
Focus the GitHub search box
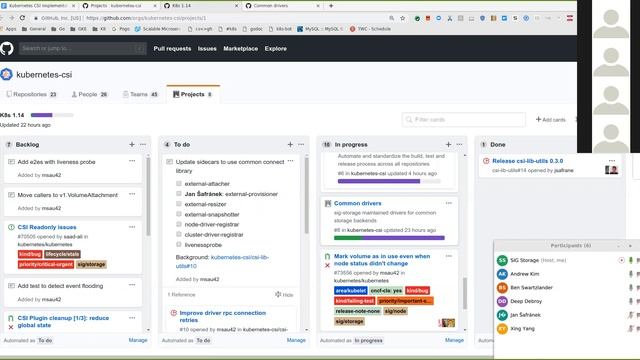pos(82,49)
